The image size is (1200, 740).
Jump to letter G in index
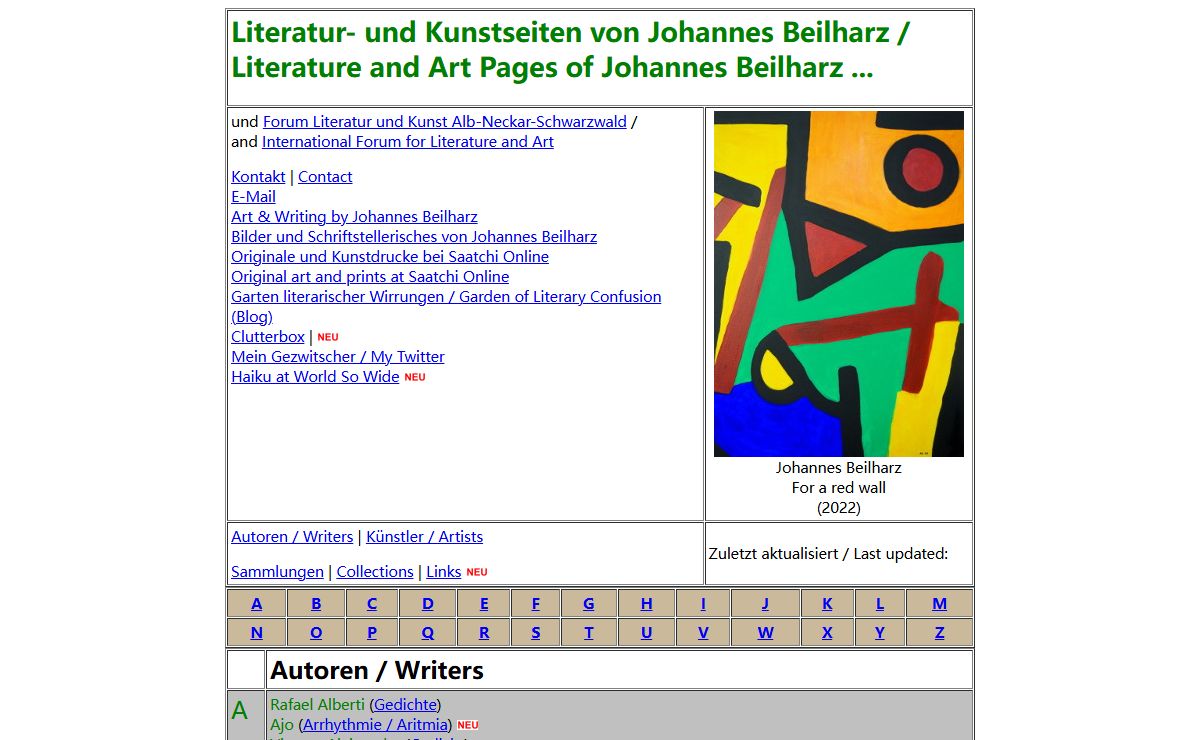pyautogui.click(x=589, y=604)
